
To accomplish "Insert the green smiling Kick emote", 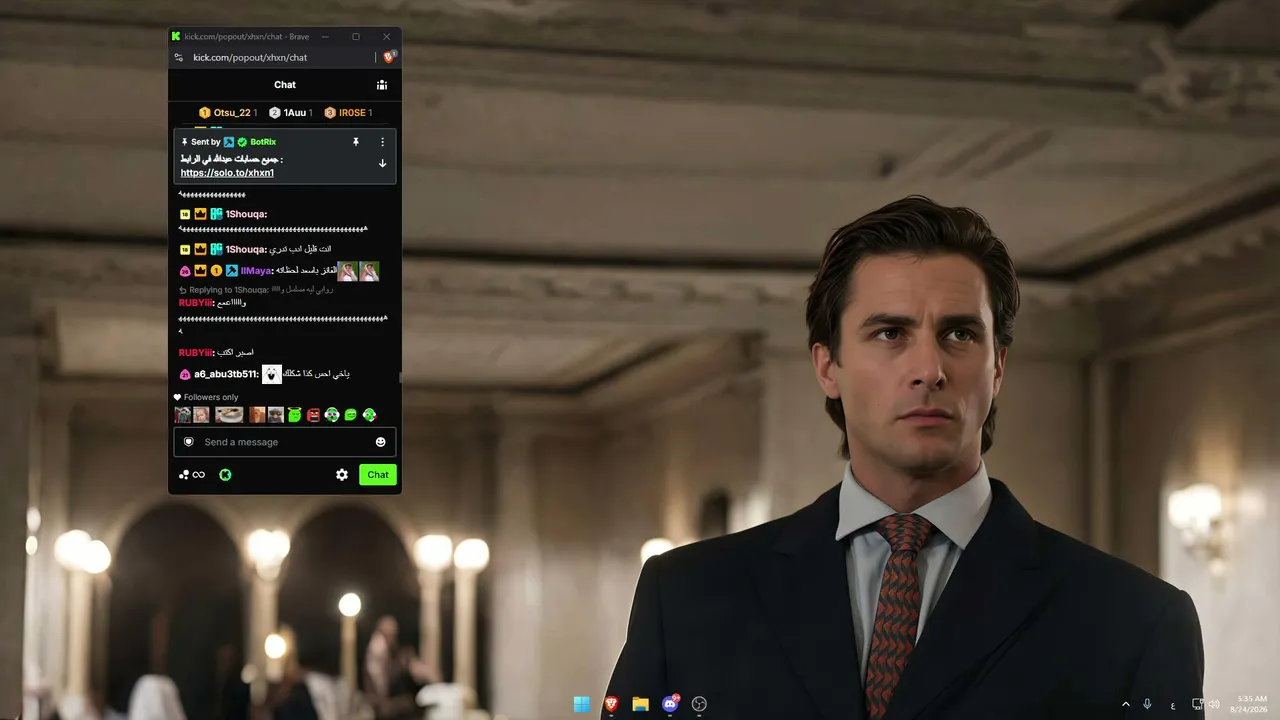I will (351, 415).
